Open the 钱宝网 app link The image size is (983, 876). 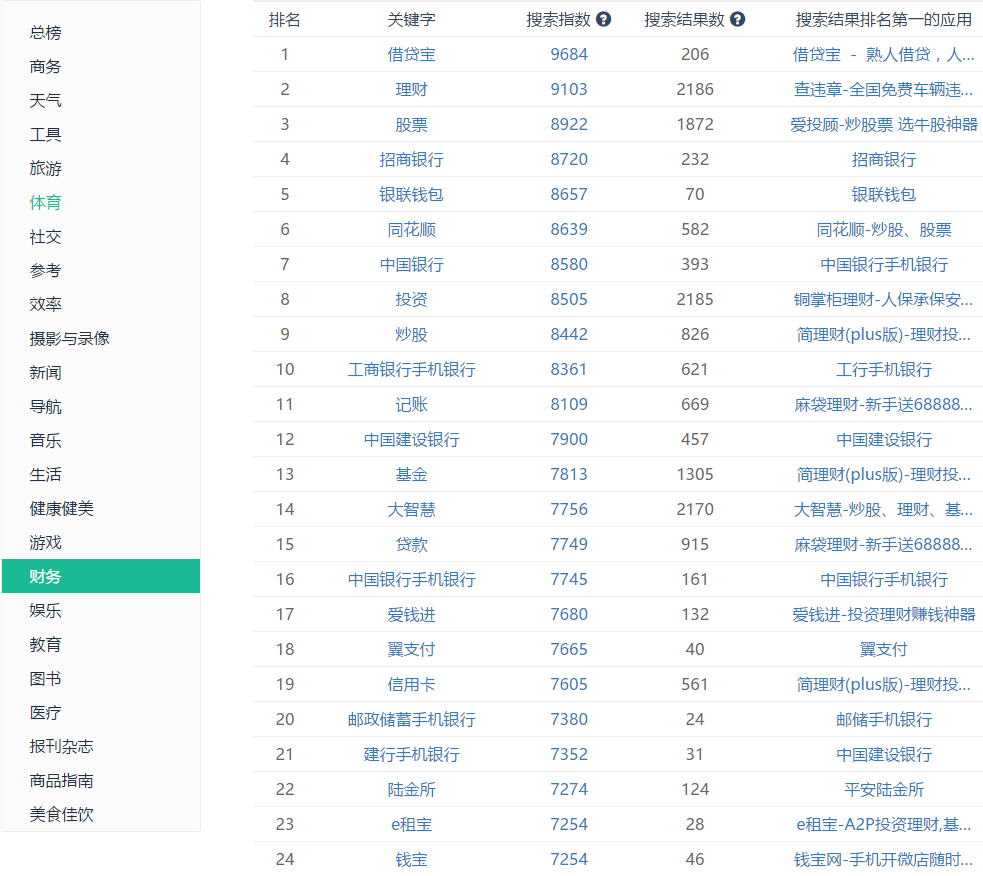[883, 860]
